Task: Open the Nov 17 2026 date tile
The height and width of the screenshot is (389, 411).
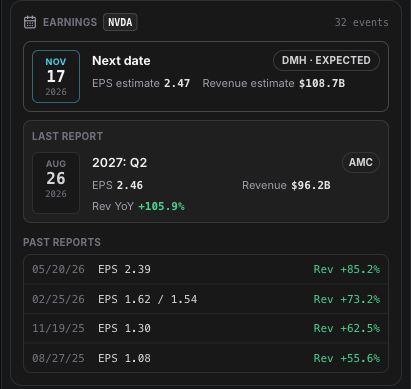Action: (x=56, y=76)
